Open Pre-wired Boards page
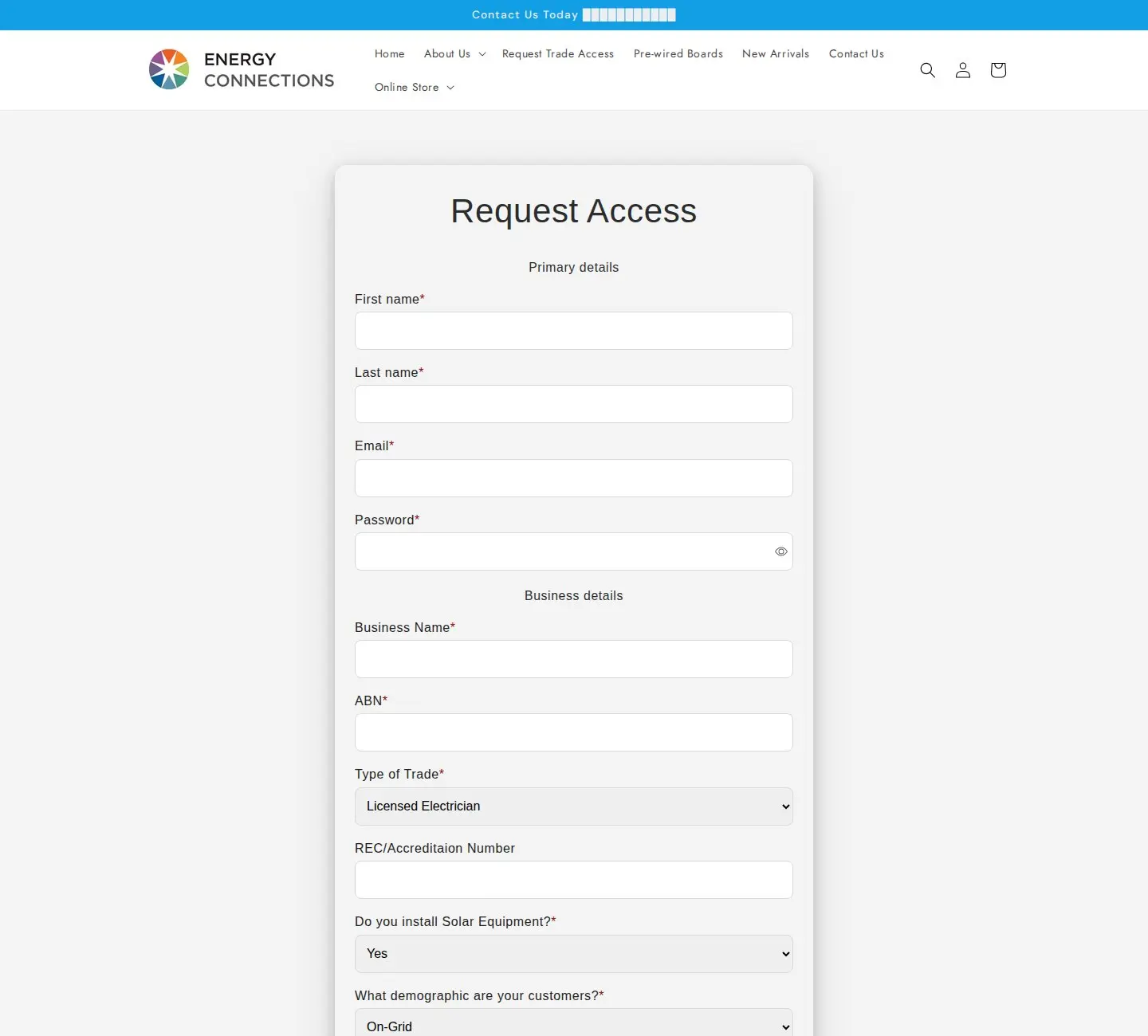 [678, 53]
